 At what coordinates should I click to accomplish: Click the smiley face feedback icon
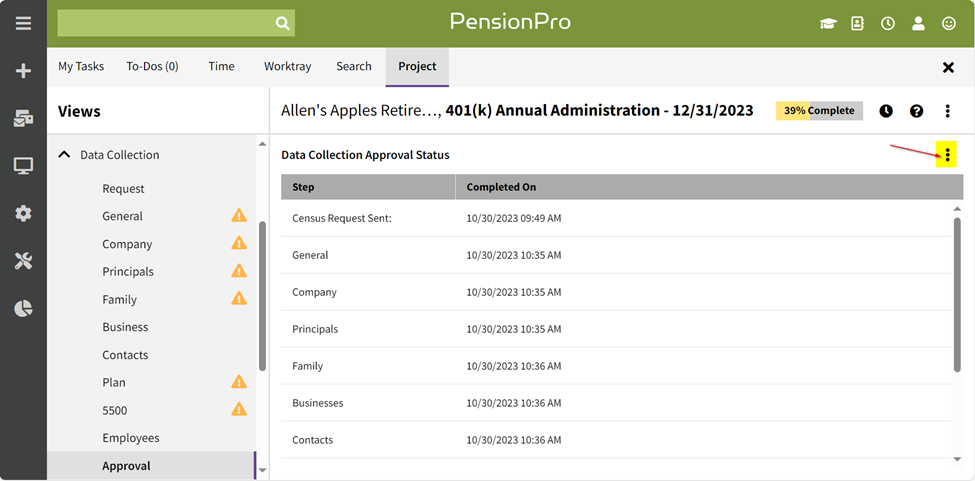pyautogui.click(x=948, y=24)
